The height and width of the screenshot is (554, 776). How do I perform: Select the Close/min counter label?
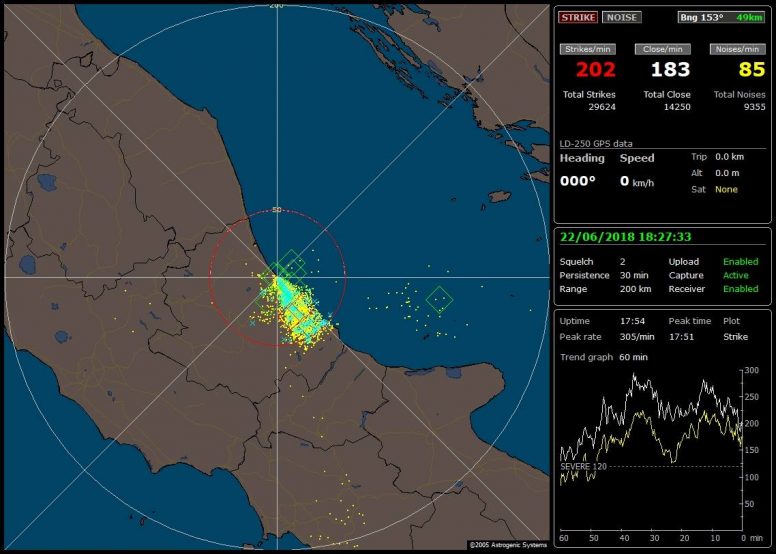pyautogui.click(x=665, y=49)
